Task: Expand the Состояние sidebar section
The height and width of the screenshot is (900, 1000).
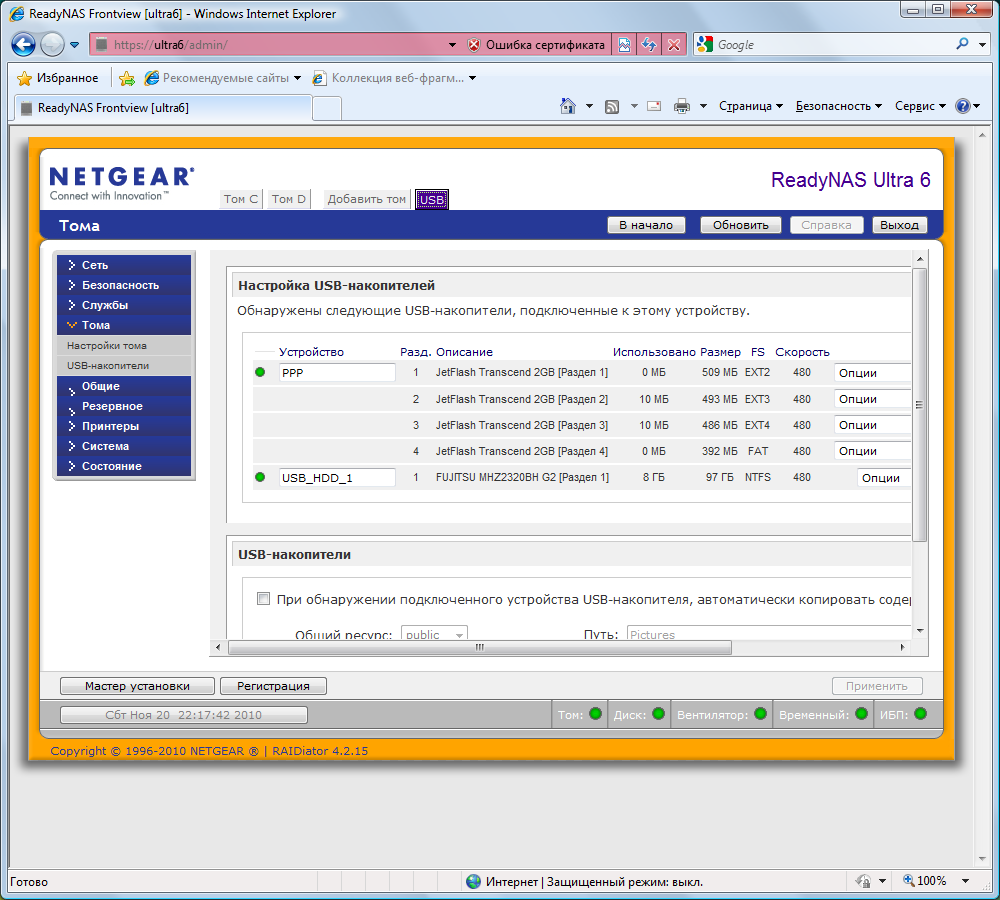Action: pos(124,466)
